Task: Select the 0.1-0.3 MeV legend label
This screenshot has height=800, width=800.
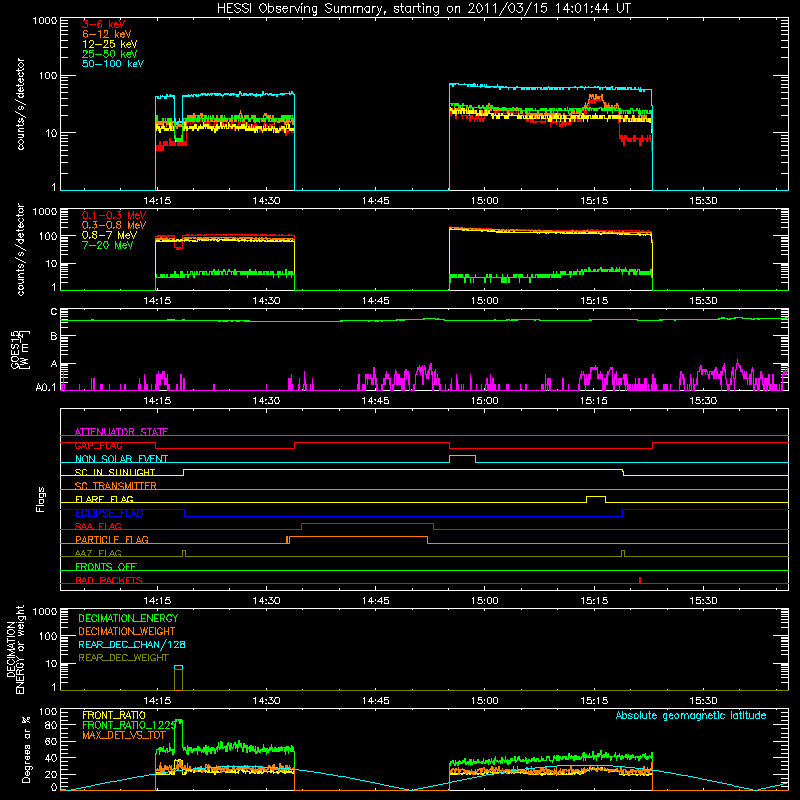Action: coord(114,215)
